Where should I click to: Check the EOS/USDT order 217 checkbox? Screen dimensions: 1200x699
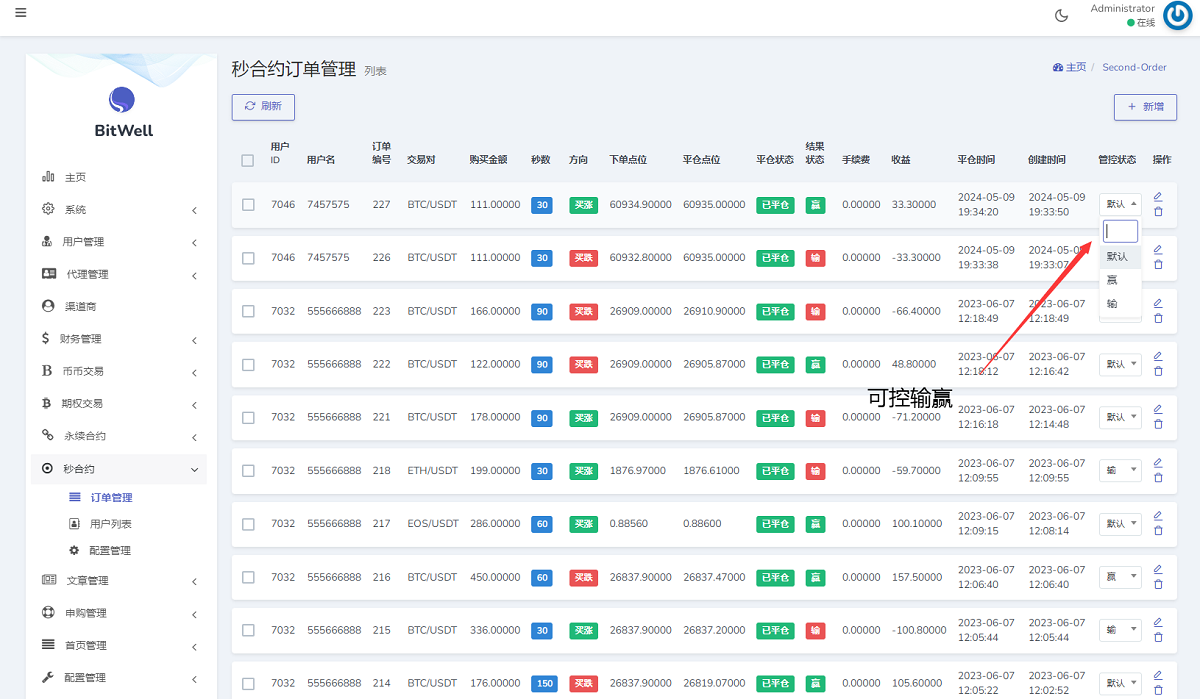click(x=248, y=524)
